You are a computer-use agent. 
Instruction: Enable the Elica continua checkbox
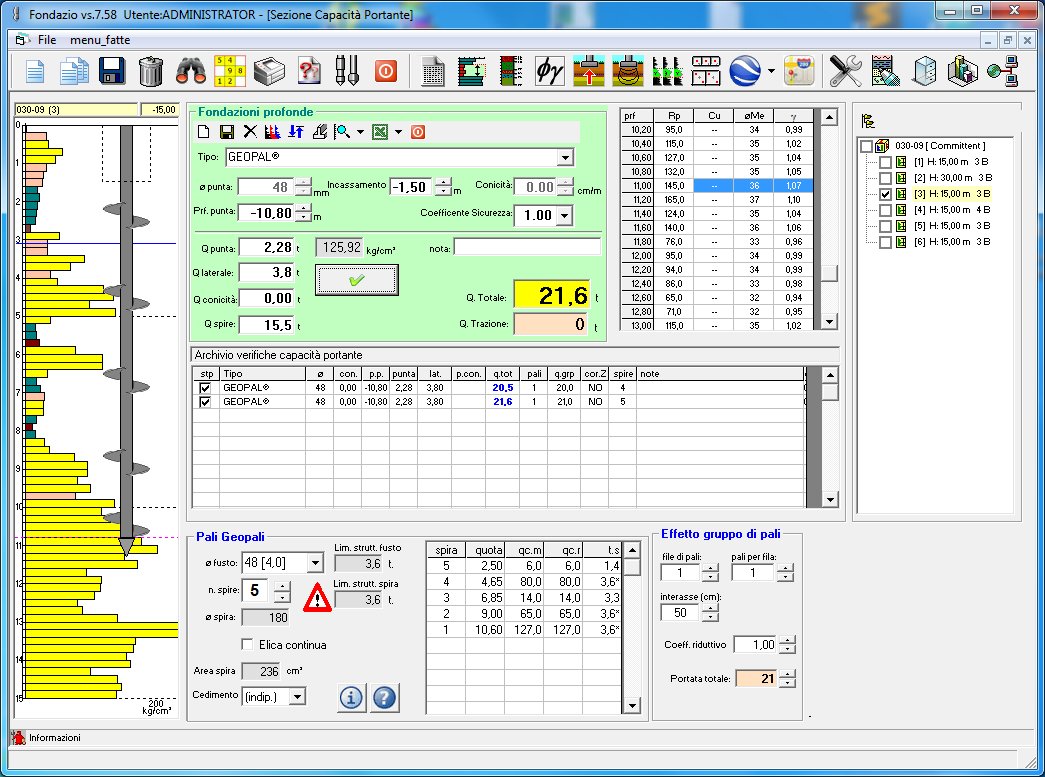coord(247,644)
